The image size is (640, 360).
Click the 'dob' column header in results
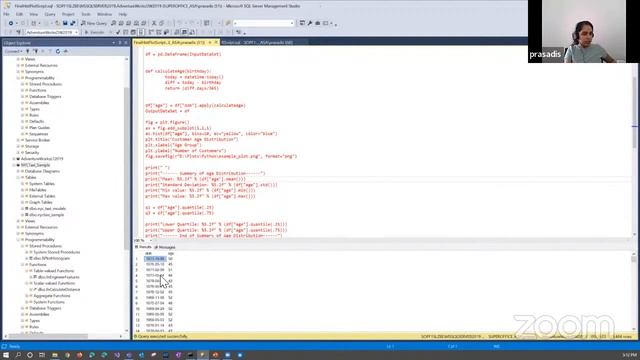pos(148,253)
